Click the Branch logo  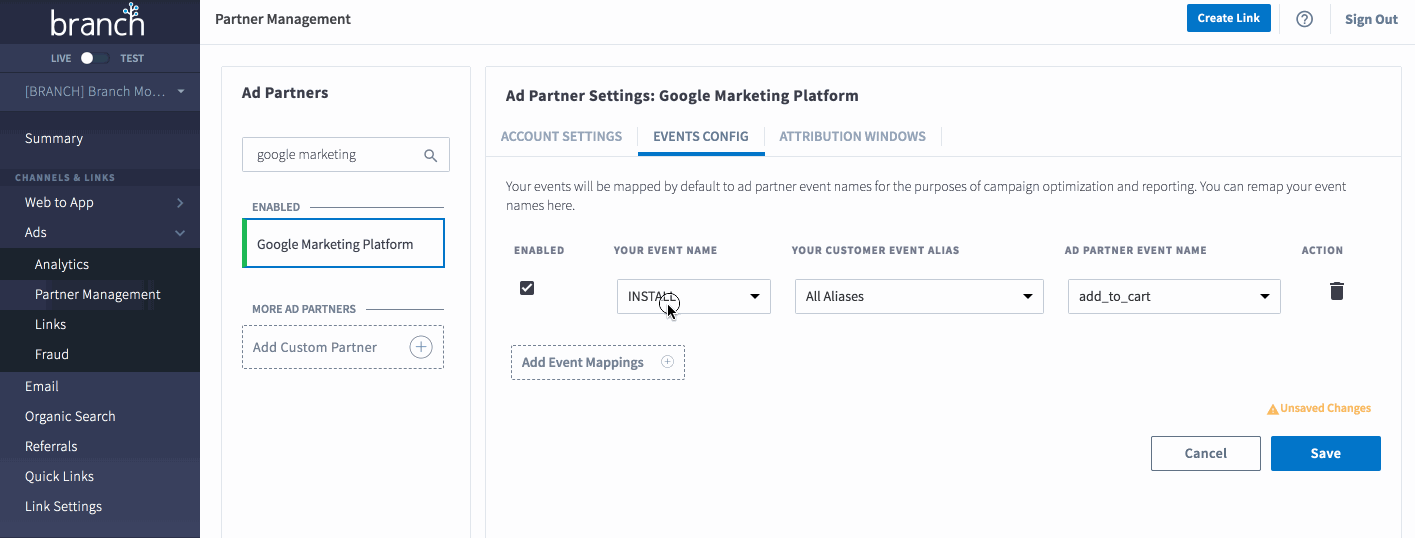(x=98, y=22)
